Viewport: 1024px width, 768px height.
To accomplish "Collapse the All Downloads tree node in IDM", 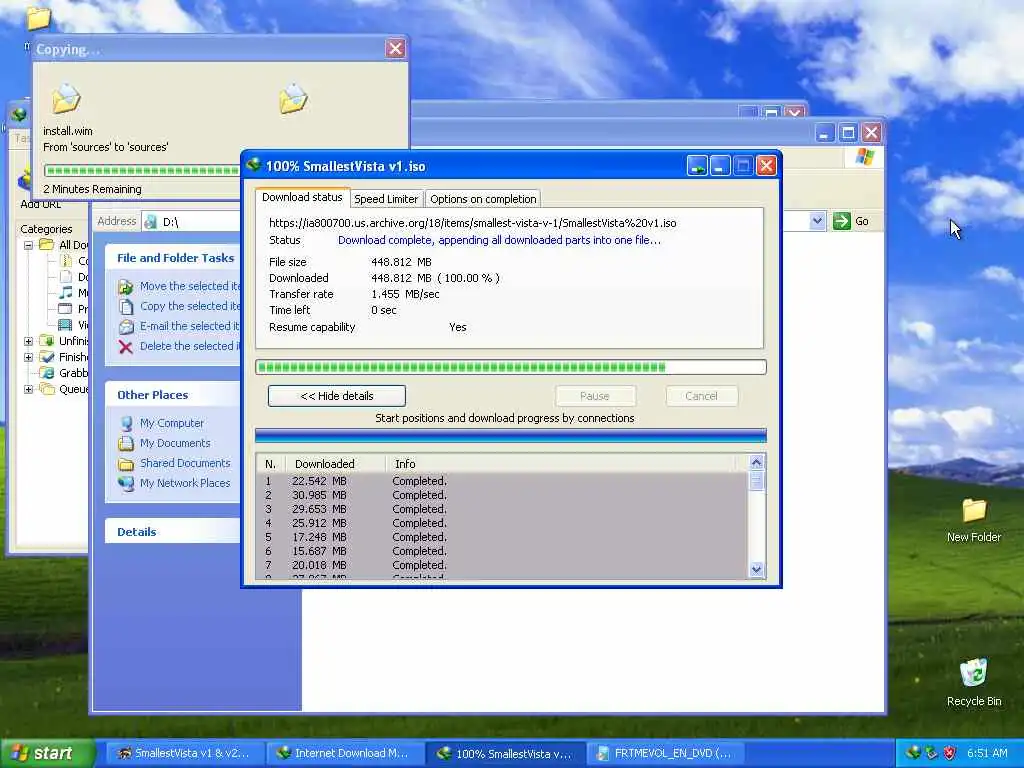I will pyautogui.click(x=28, y=245).
